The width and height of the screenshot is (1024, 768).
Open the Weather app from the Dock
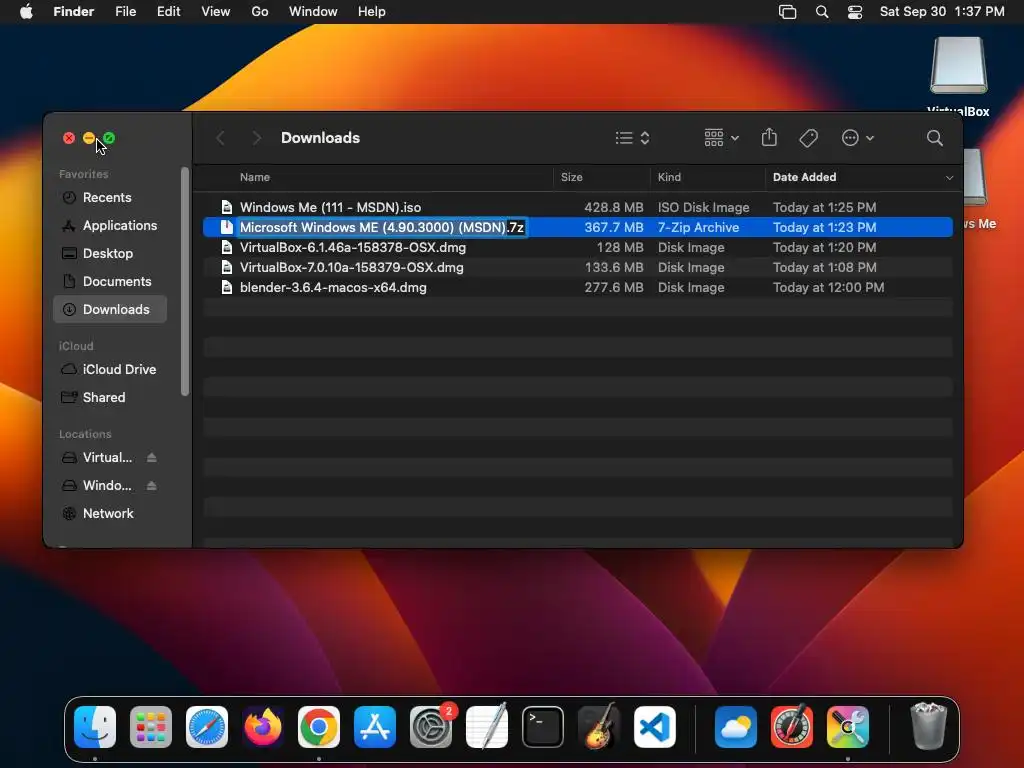click(x=736, y=727)
